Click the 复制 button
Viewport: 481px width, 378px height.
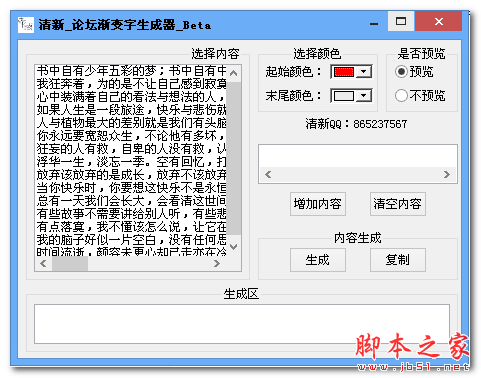pos(397,260)
